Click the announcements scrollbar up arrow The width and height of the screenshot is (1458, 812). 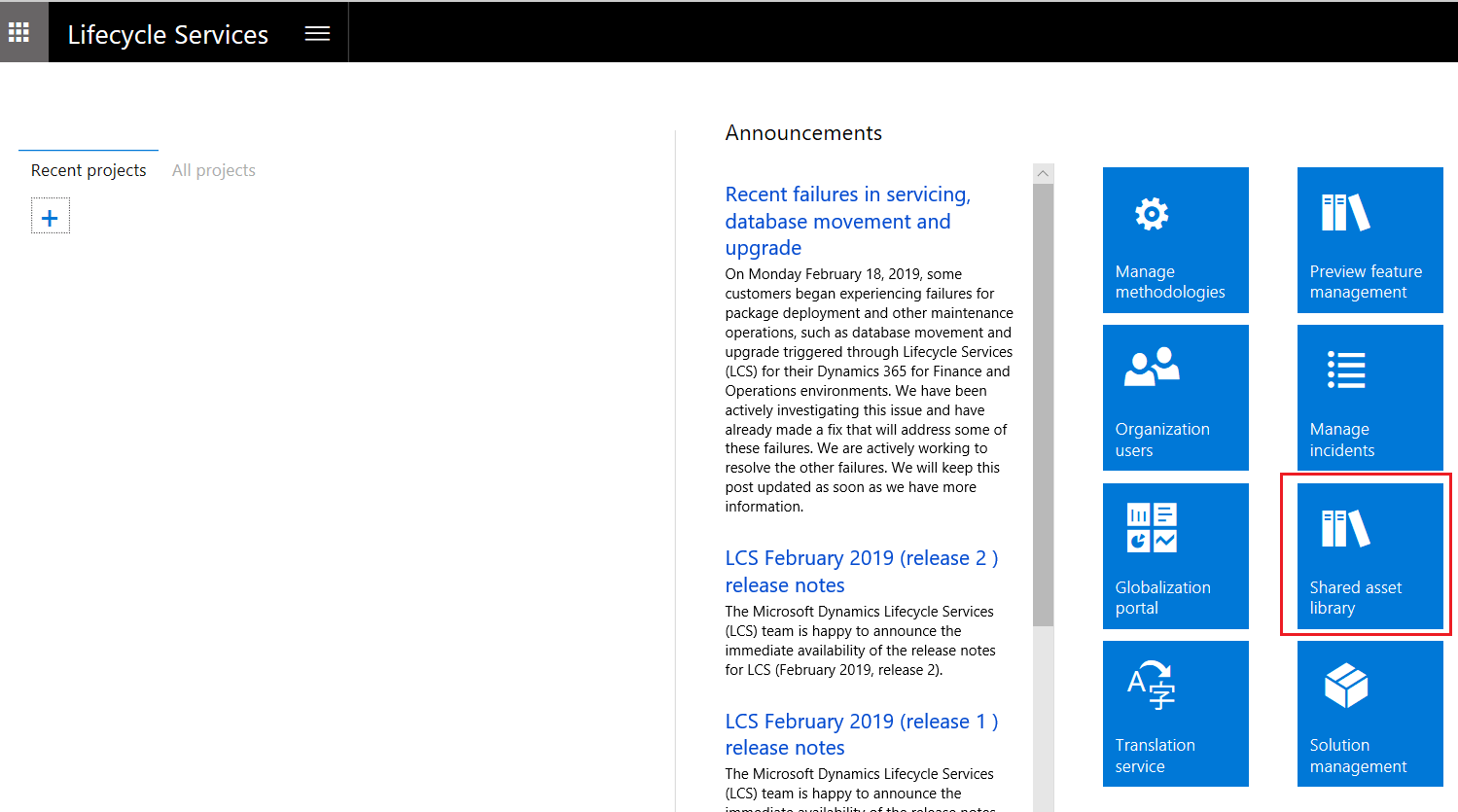tap(1043, 174)
